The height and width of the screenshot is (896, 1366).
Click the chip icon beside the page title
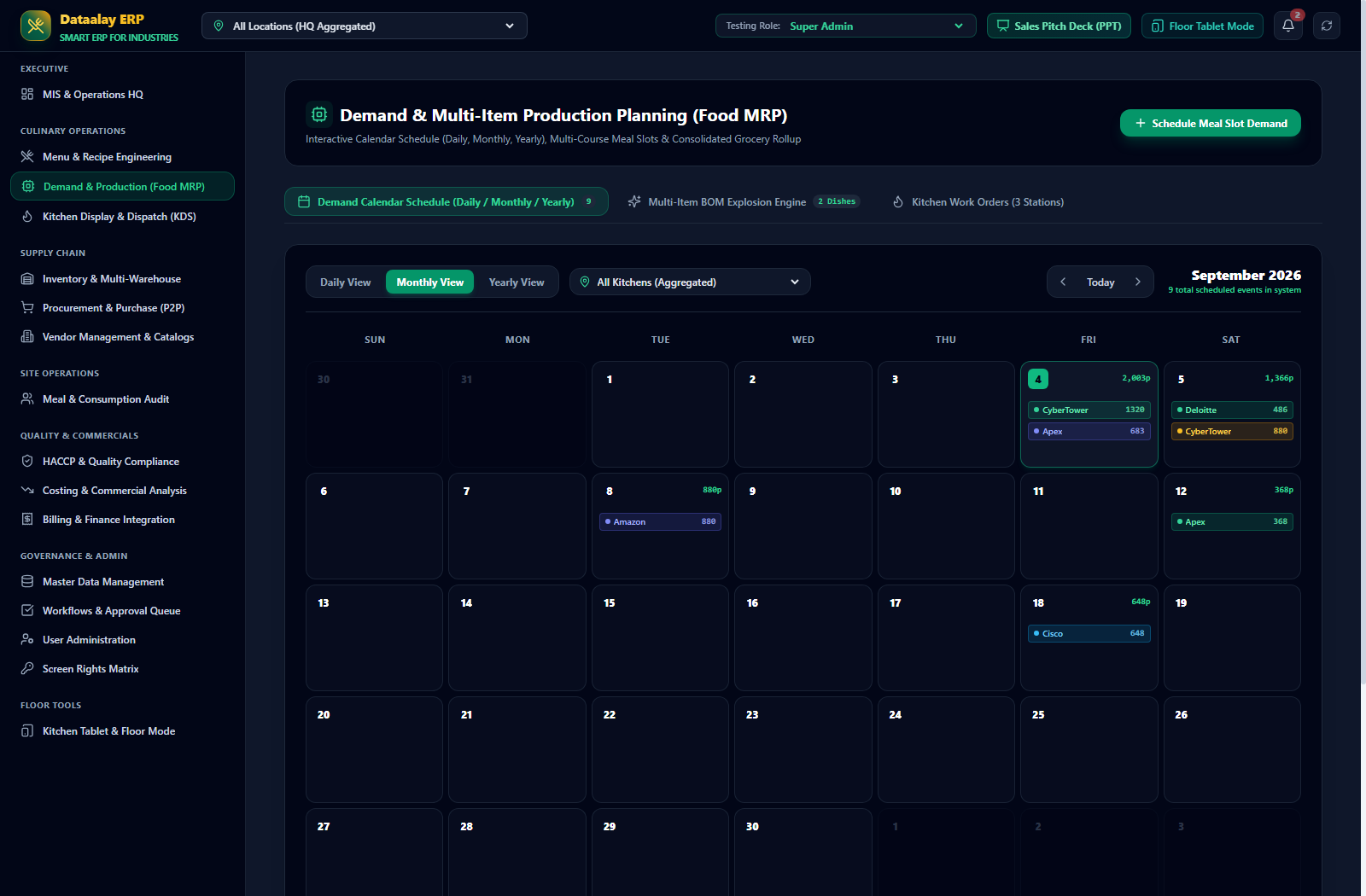coord(318,114)
